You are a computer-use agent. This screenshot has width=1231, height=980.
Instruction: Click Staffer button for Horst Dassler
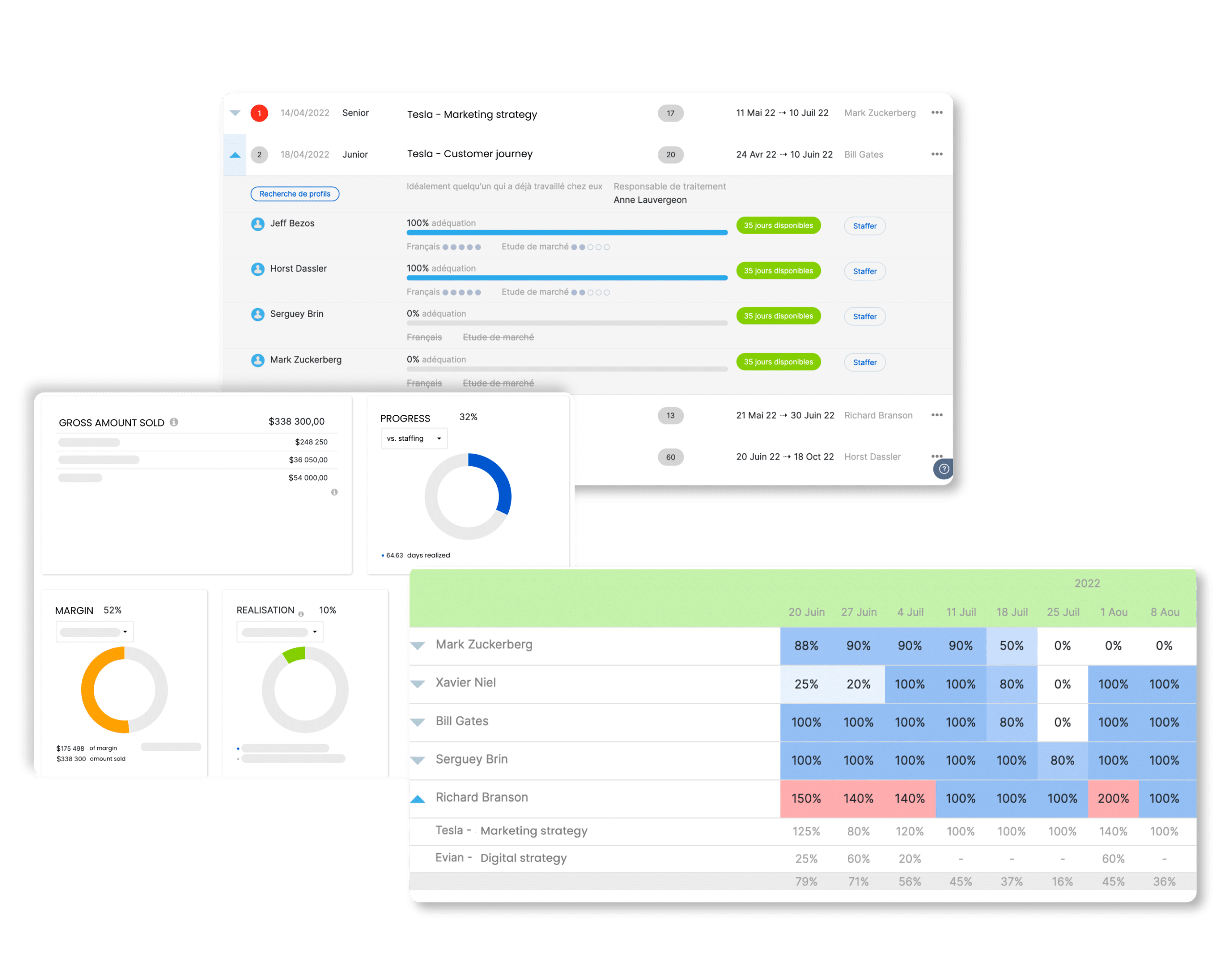865,271
